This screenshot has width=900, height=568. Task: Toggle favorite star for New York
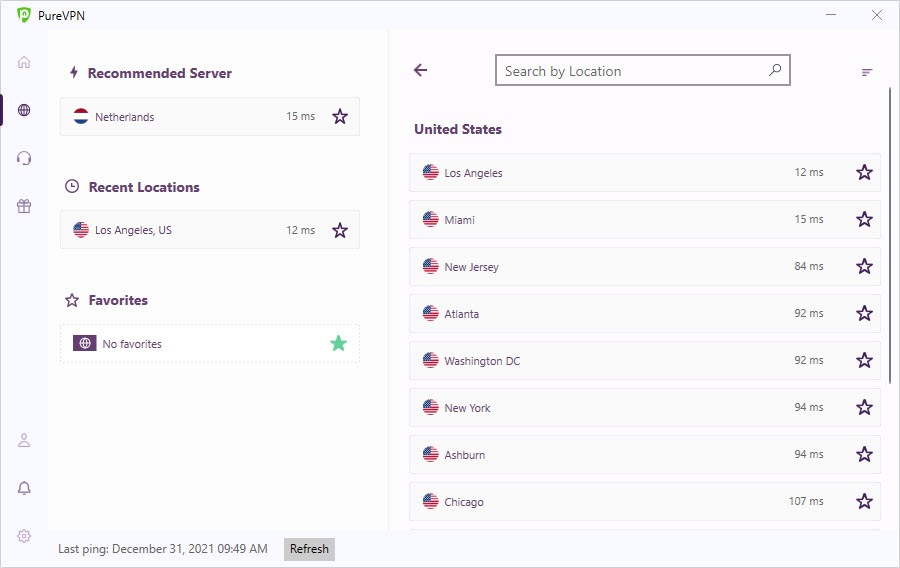864,407
